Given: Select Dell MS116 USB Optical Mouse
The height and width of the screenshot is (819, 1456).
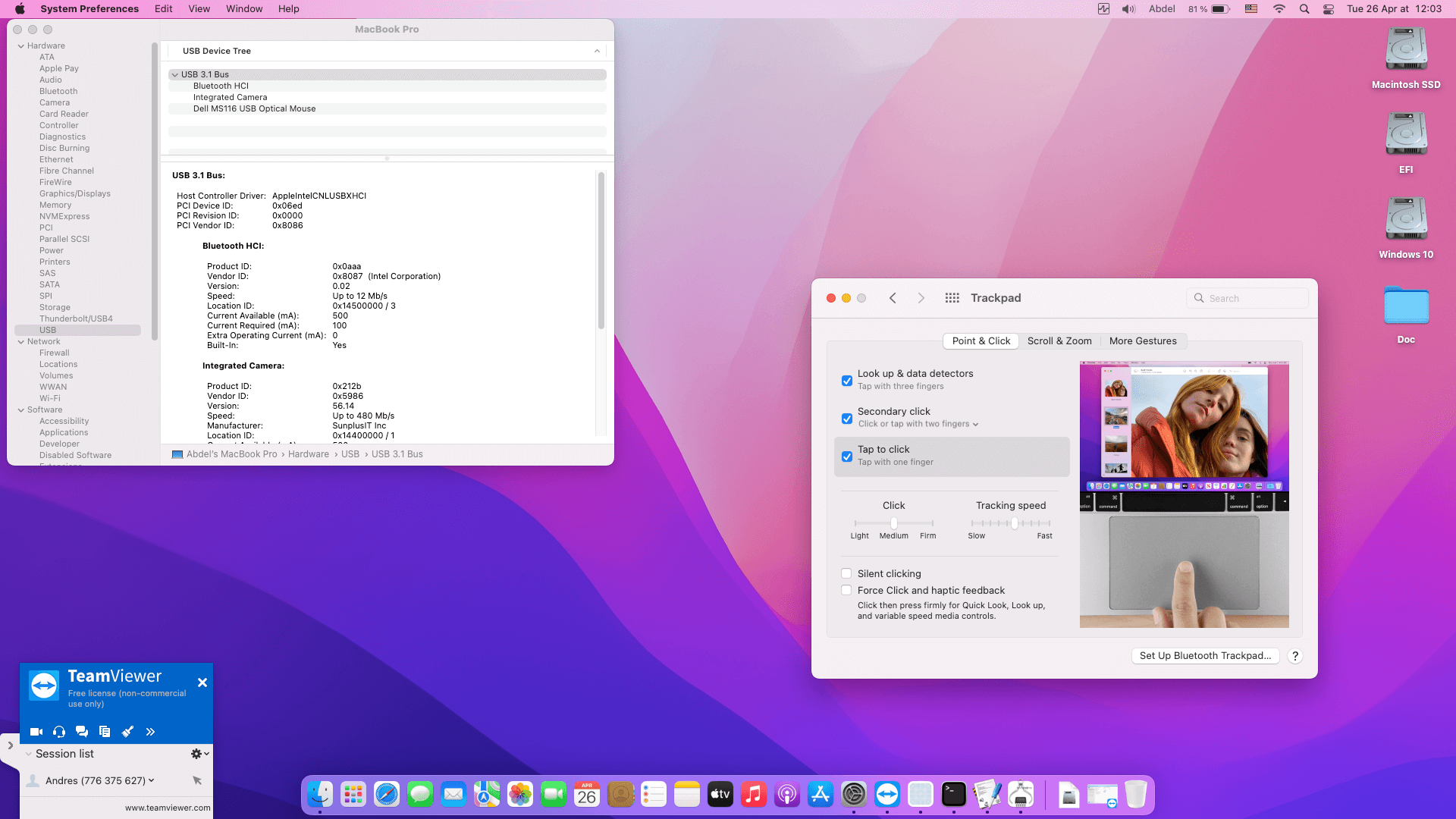Looking at the screenshot, I should [388, 108].
